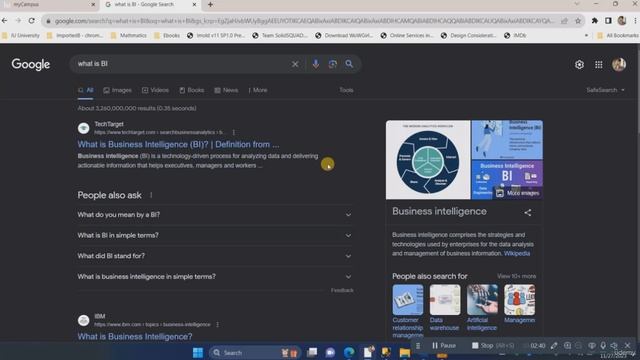Click the magnifying glass search button
640x360 pixels.
click(349, 64)
